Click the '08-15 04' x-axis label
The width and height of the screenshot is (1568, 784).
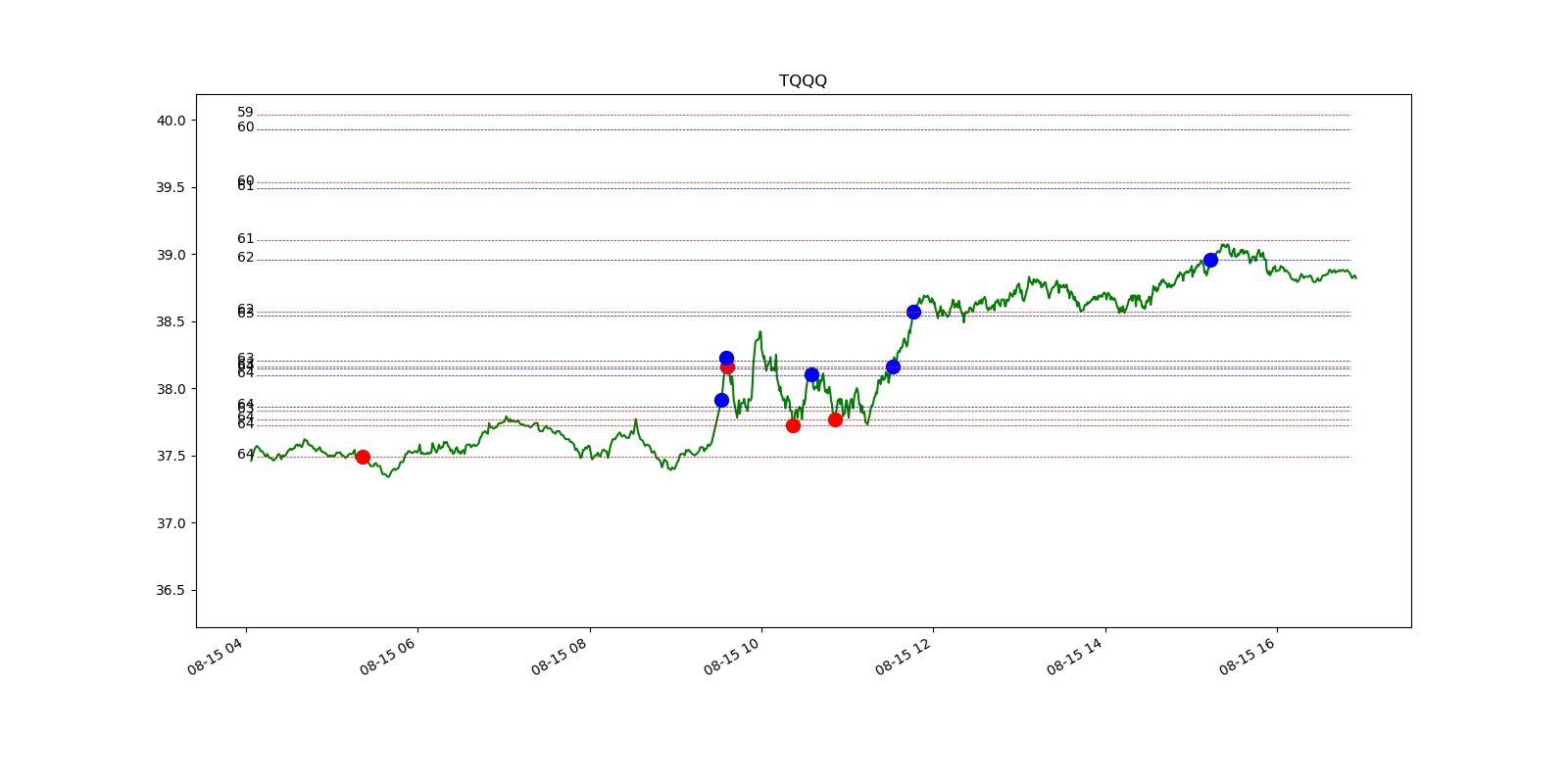pos(216,656)
